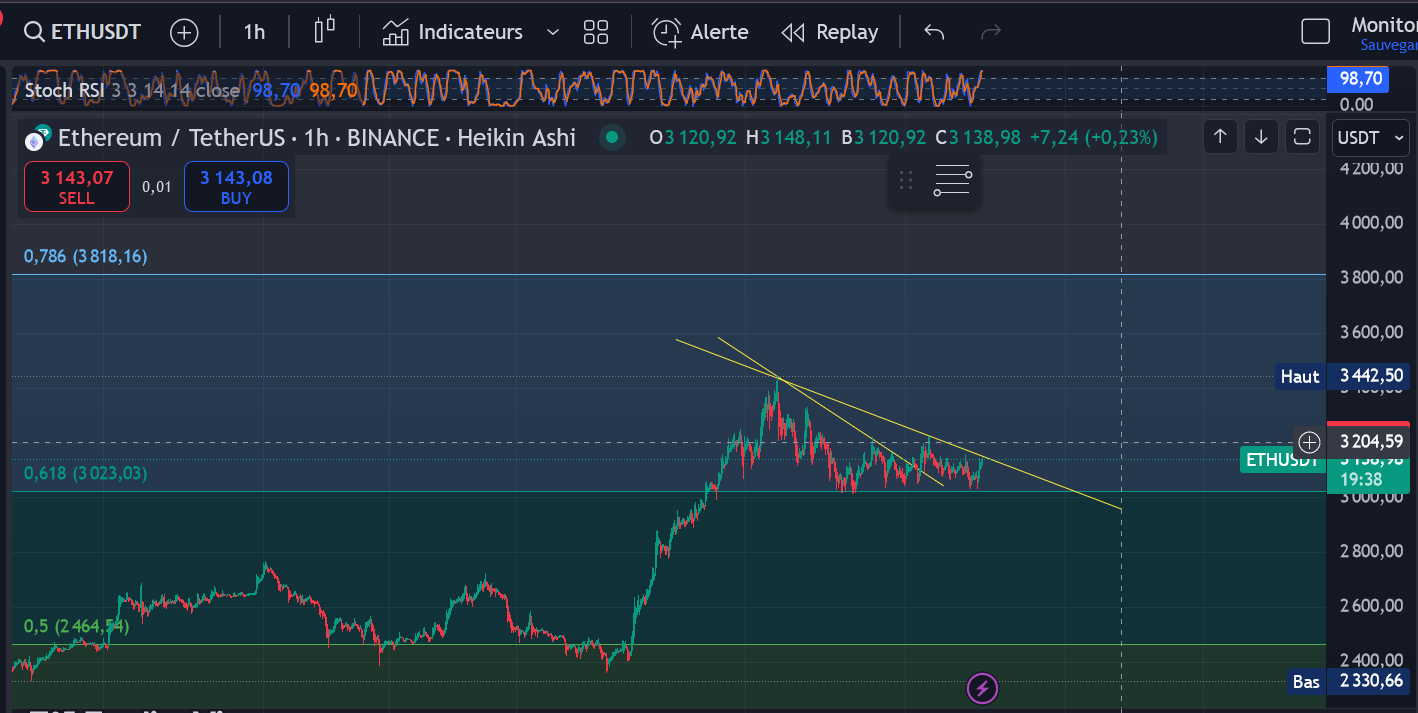Click the BUY button at 3 143,08
This screenshot has width=1418, height=713.
[236, 187]
